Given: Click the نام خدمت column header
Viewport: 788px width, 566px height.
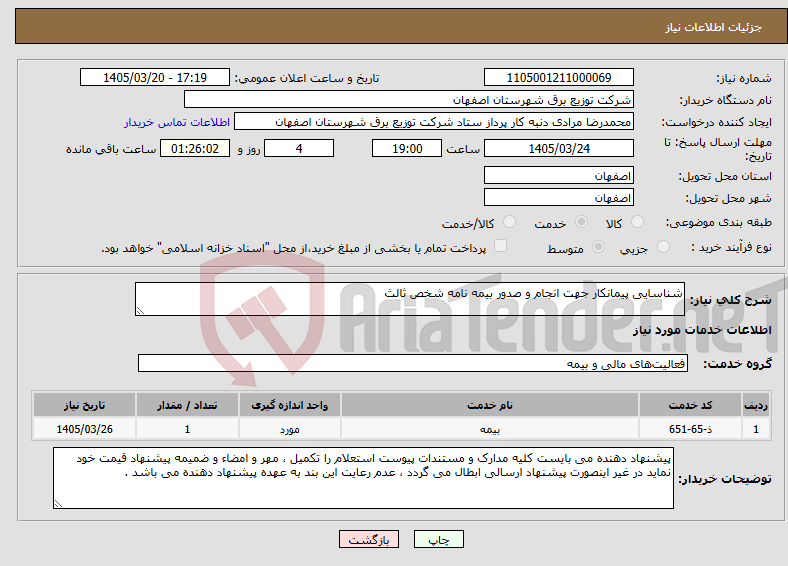Looking at the screenshot, I should pyautogui.click(x=489, y=405).
